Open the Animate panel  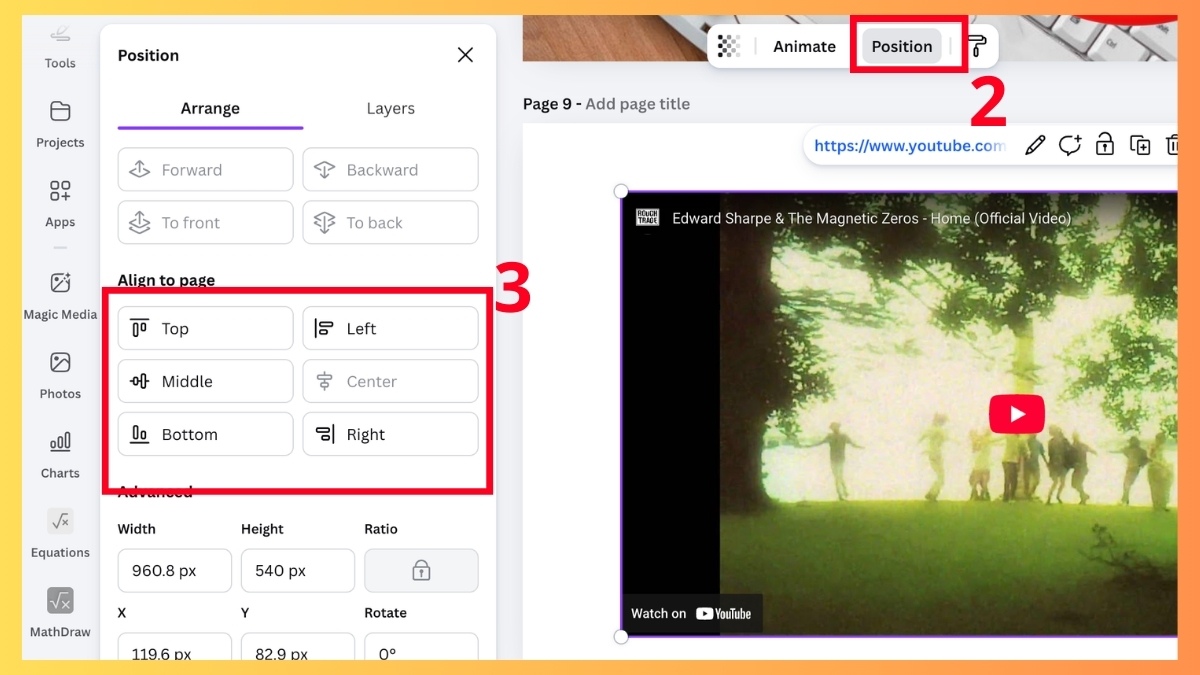[803, 45]
